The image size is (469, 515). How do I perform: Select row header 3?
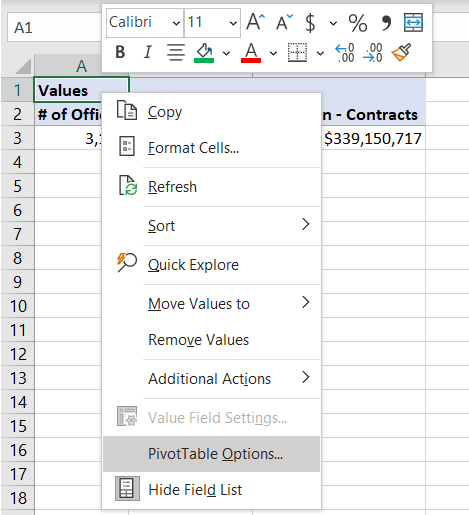tap(17, 138)
